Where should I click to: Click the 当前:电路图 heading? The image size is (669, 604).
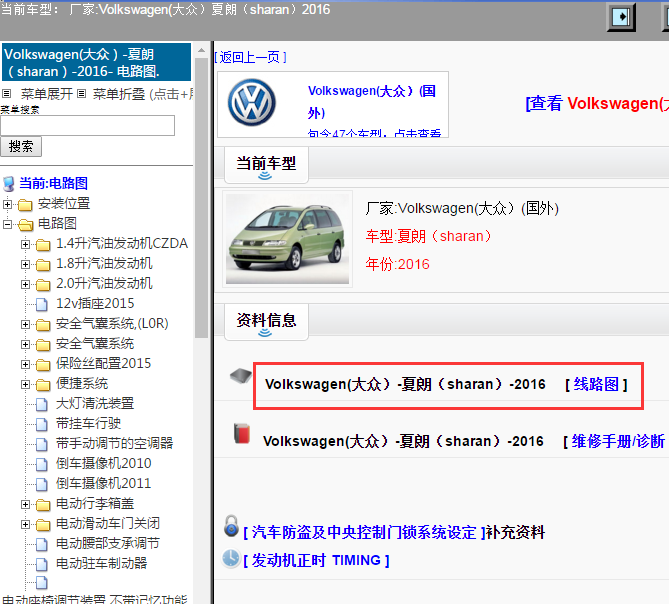click(53, 183)
